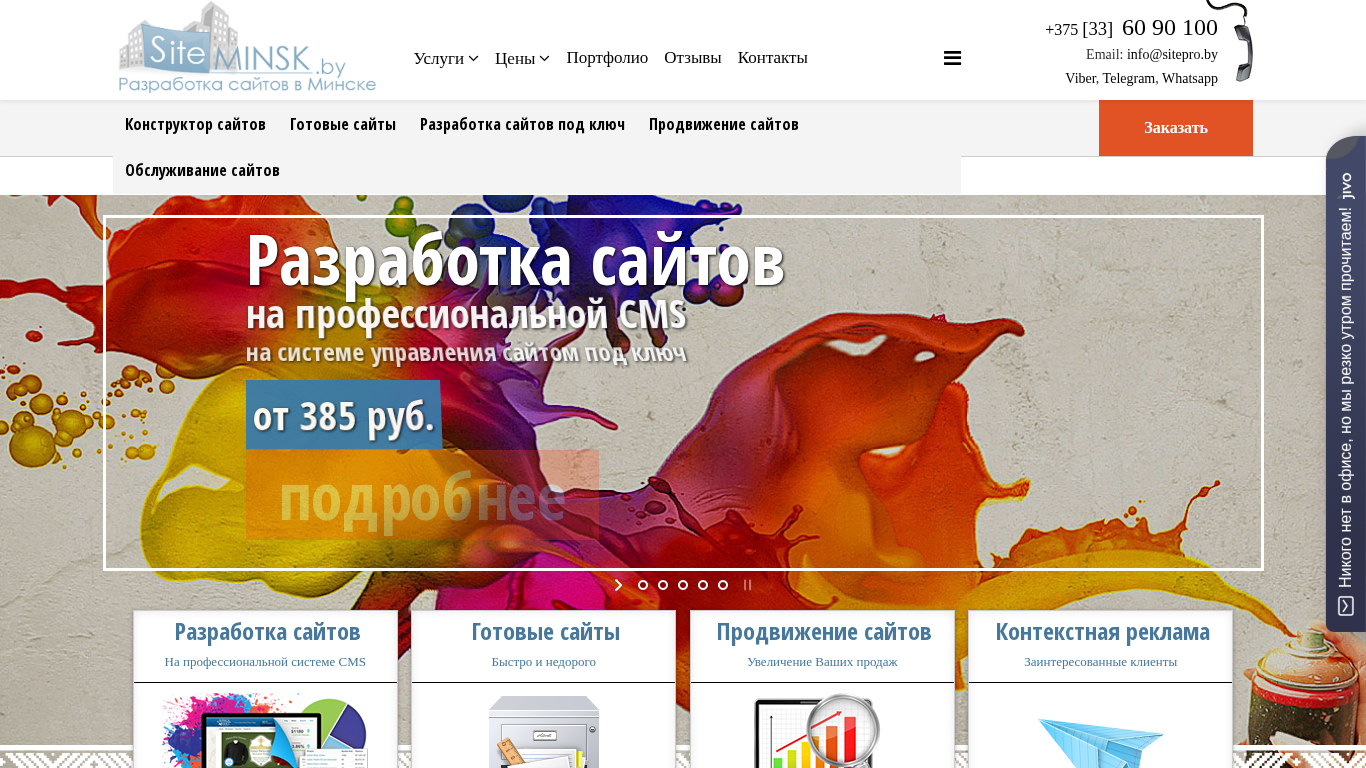Open the Контекстная реклама card title
The height and width of the screenshot is (768, 1366).
click(1102, 632)
